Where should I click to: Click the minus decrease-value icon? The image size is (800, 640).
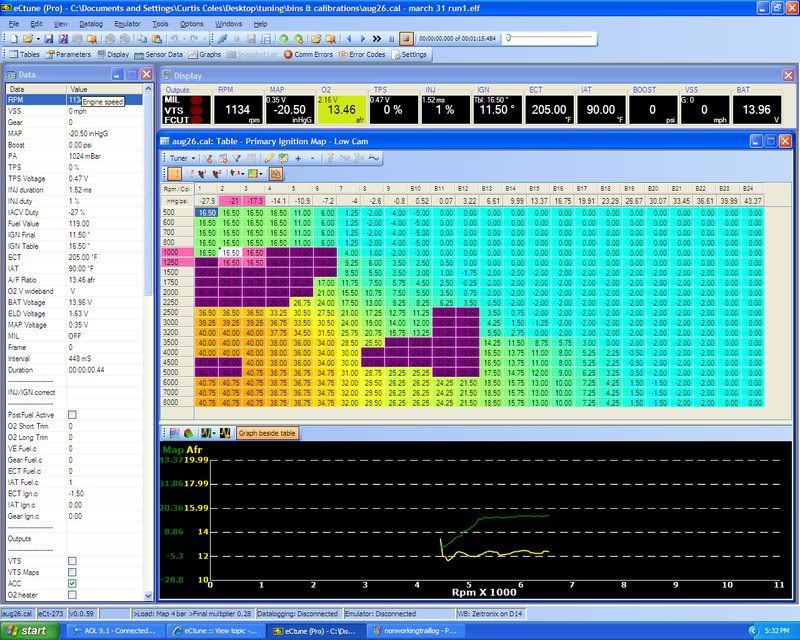312,158
